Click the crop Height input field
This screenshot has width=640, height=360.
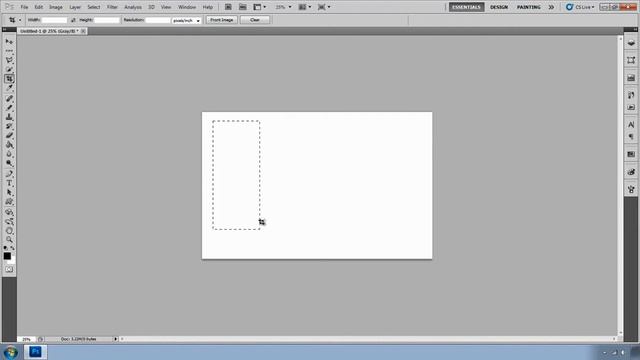(107, 20)
